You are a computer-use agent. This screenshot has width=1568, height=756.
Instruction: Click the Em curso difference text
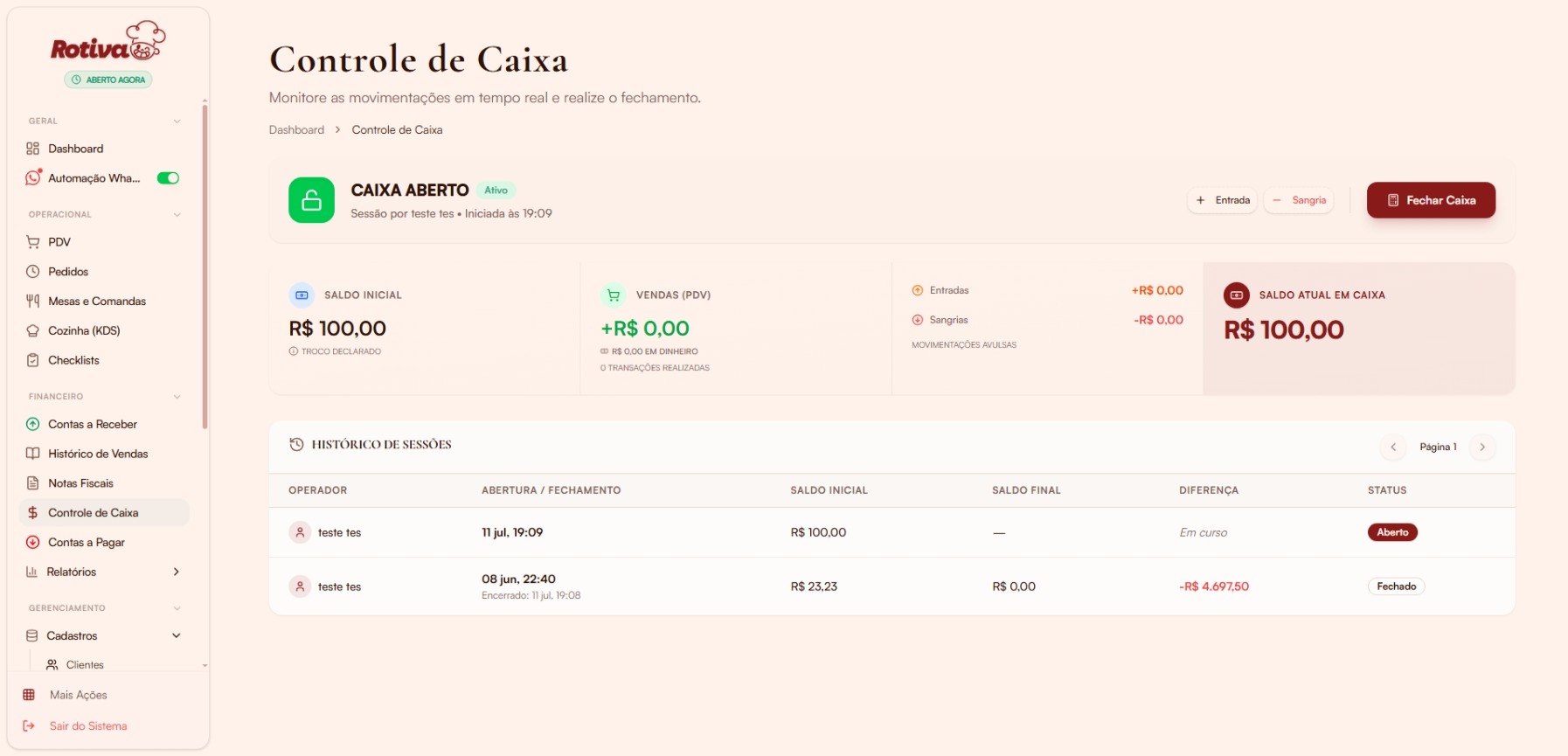coord(1204,533)
